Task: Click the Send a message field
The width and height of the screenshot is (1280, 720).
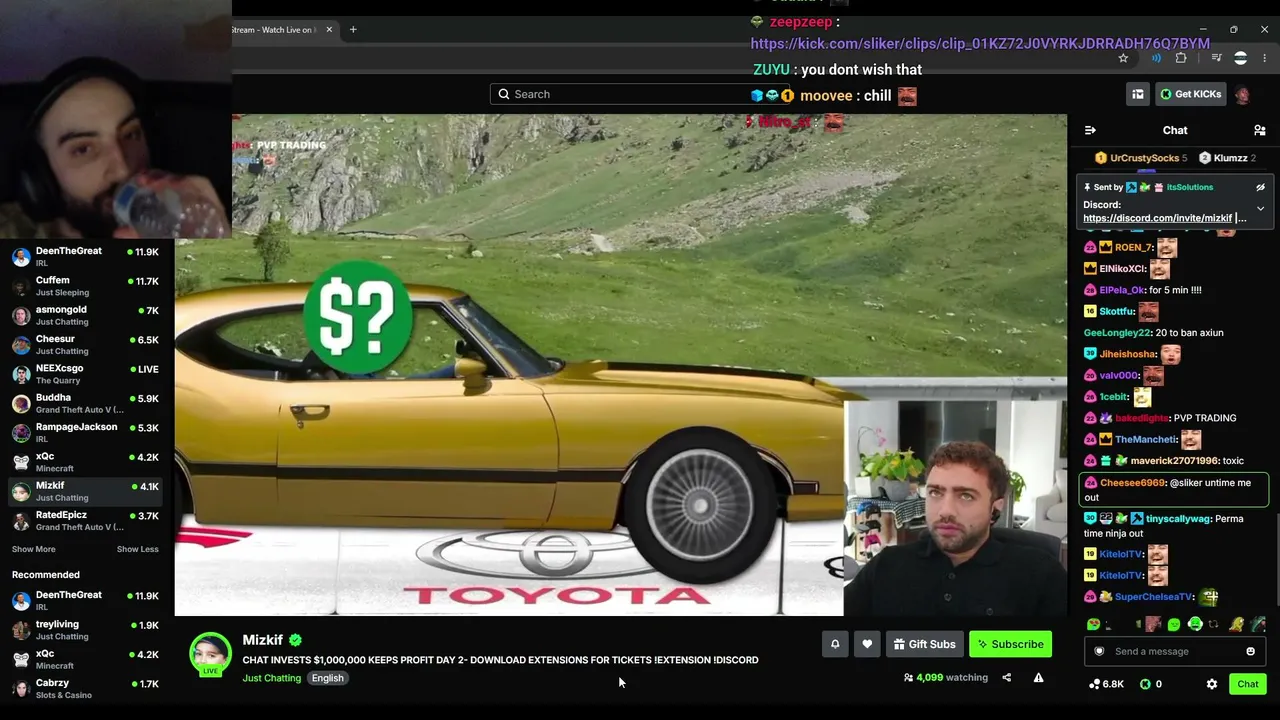Action: point(1176,651)
